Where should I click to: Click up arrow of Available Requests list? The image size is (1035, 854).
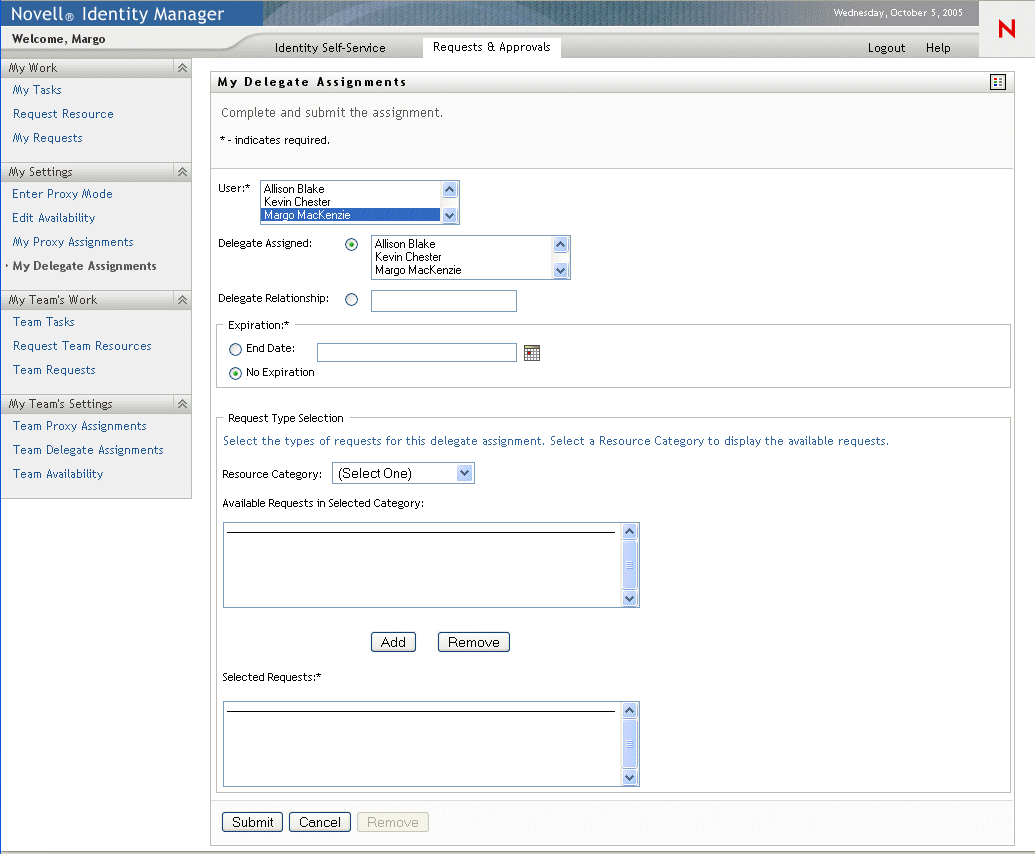coord(630,531)
